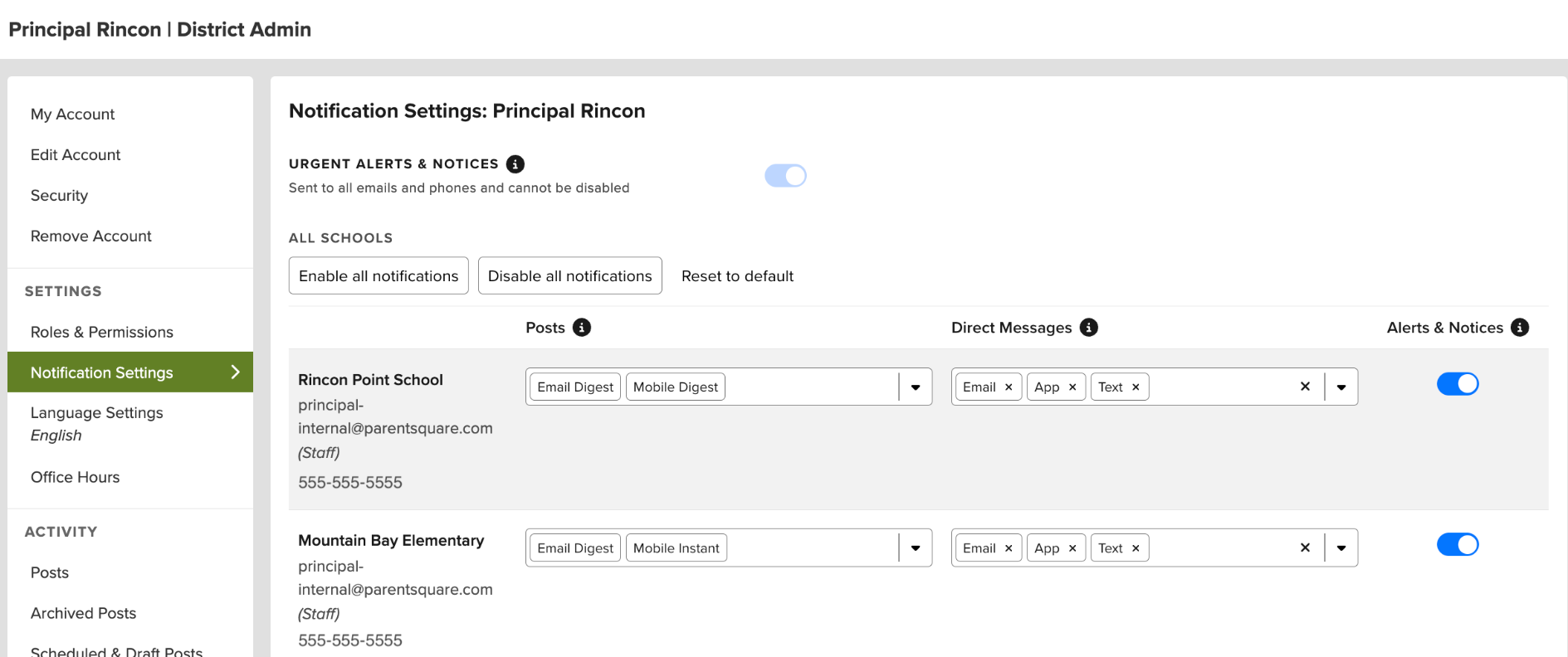Click Reset to default link
This screenshot has width=1568, height=657.
pos(737,276)
